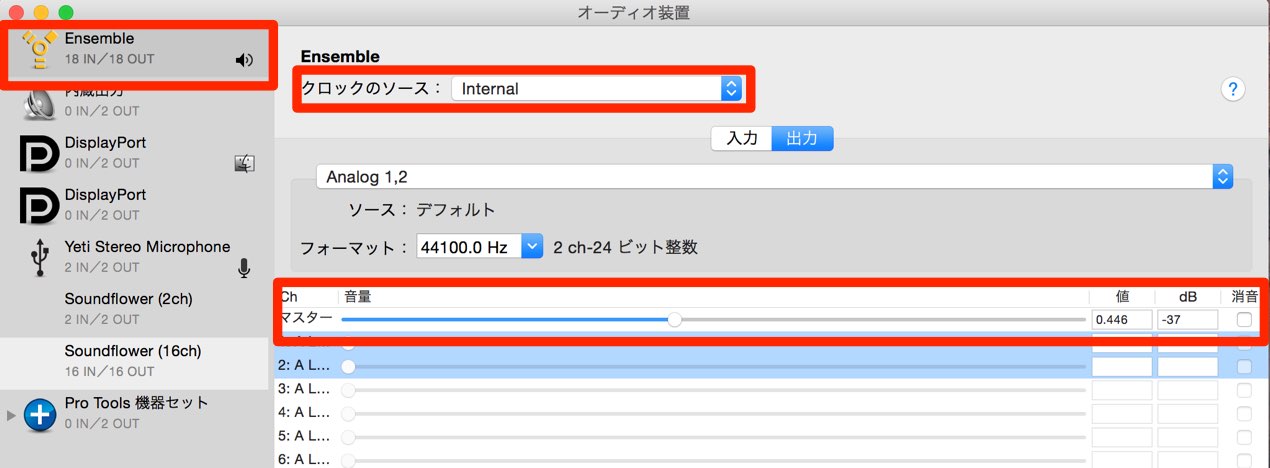
Task: Click the built-in output speaker icon
Action: pos(40,104)
